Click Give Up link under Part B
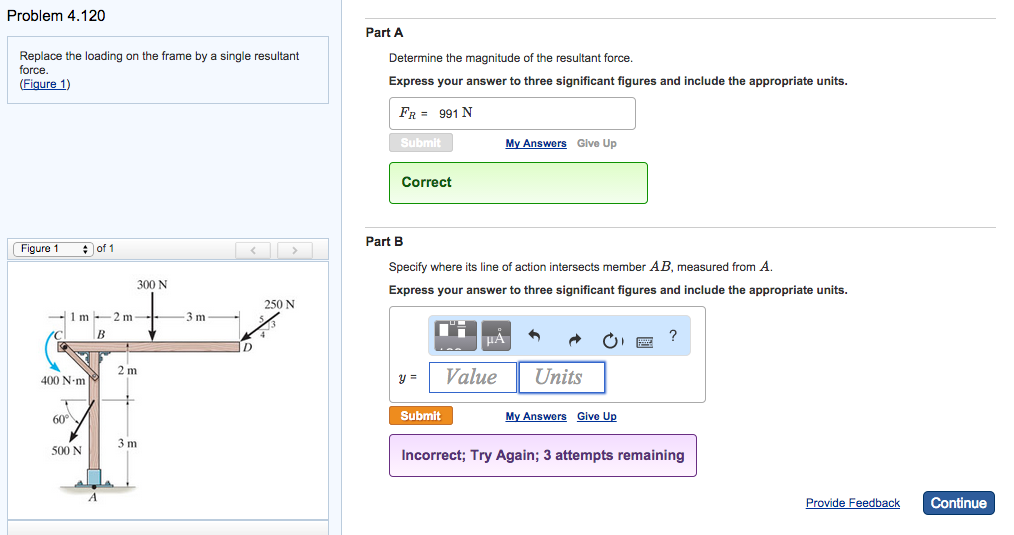Viewport: 1014px width, 535px height. pos(597,416)
